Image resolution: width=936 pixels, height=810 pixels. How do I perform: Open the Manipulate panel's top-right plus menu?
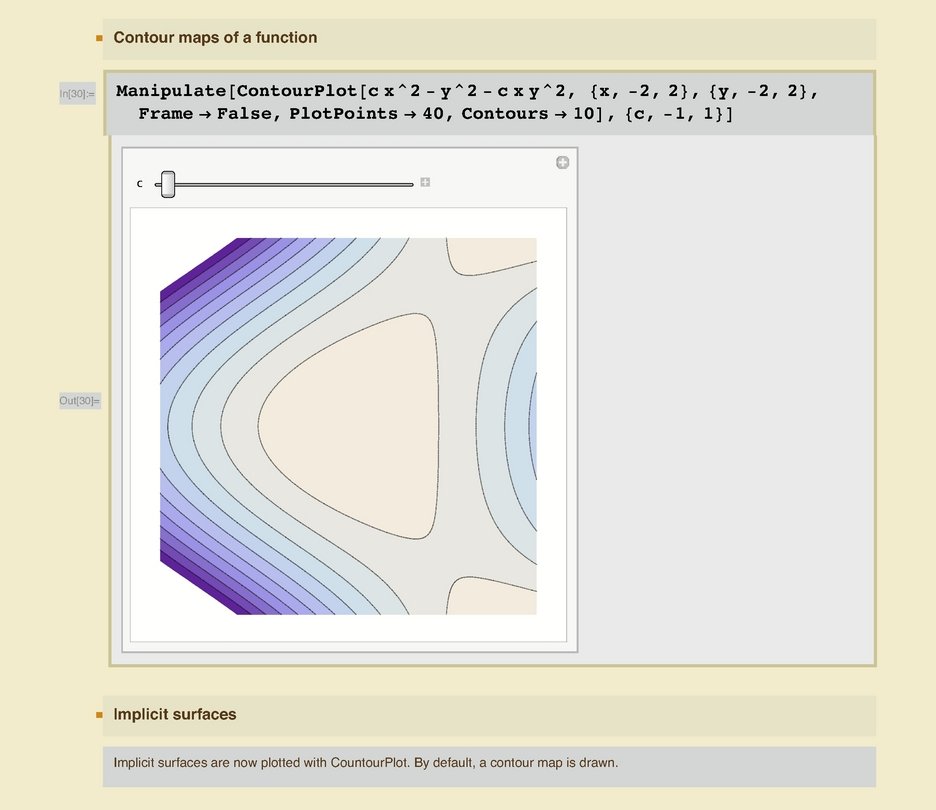562,162
